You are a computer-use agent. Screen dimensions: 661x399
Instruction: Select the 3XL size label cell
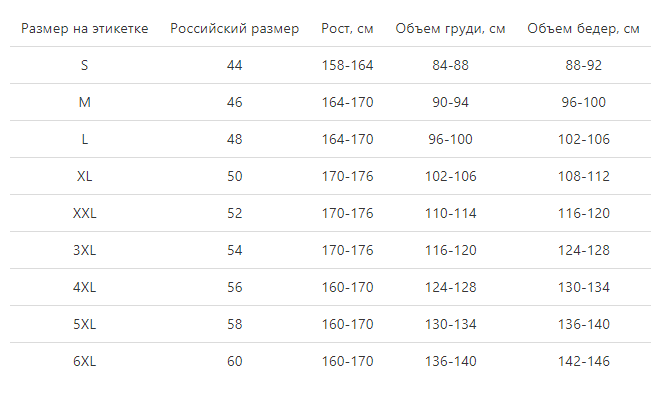click(84, 251)
